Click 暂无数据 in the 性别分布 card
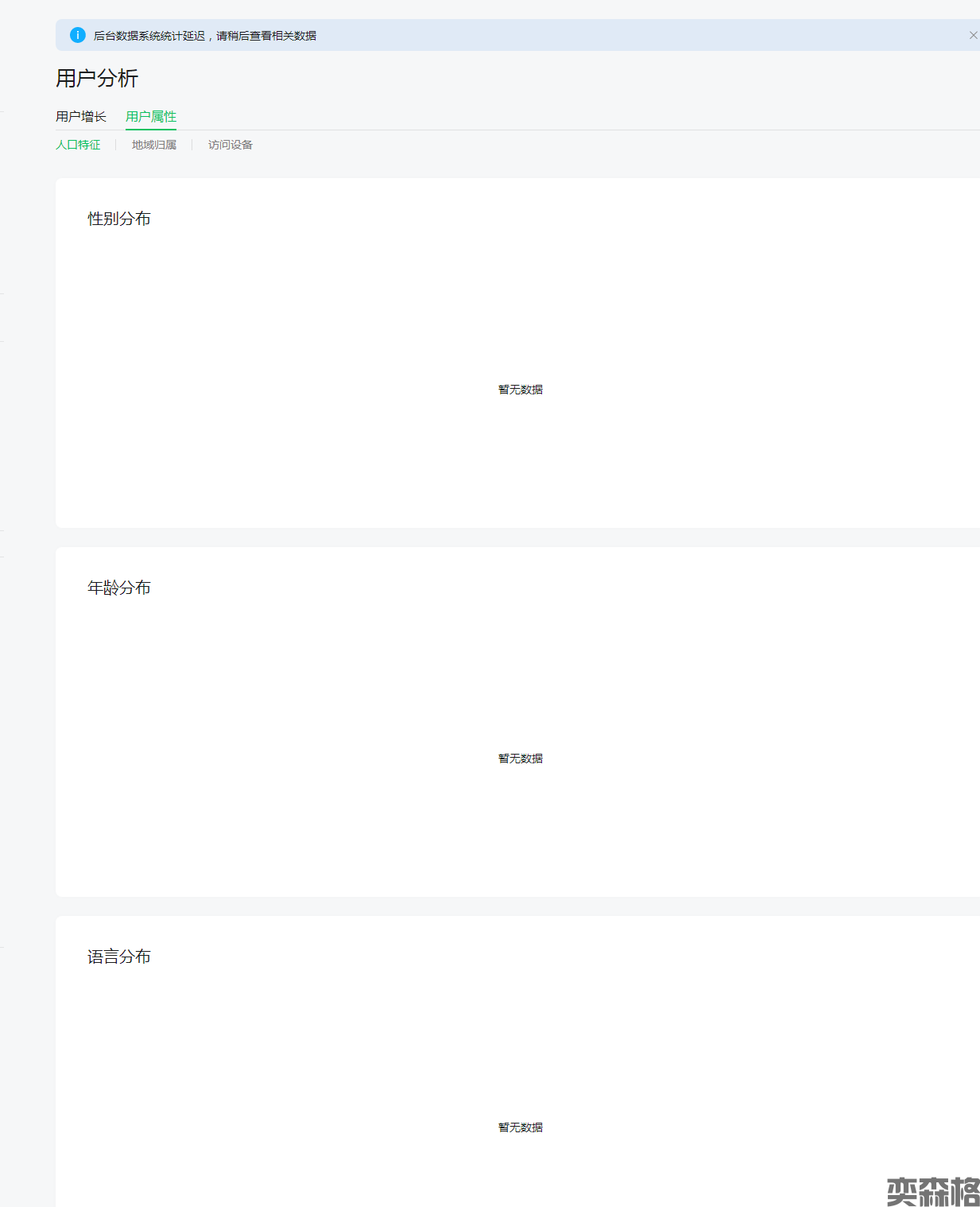 [521, 390]
